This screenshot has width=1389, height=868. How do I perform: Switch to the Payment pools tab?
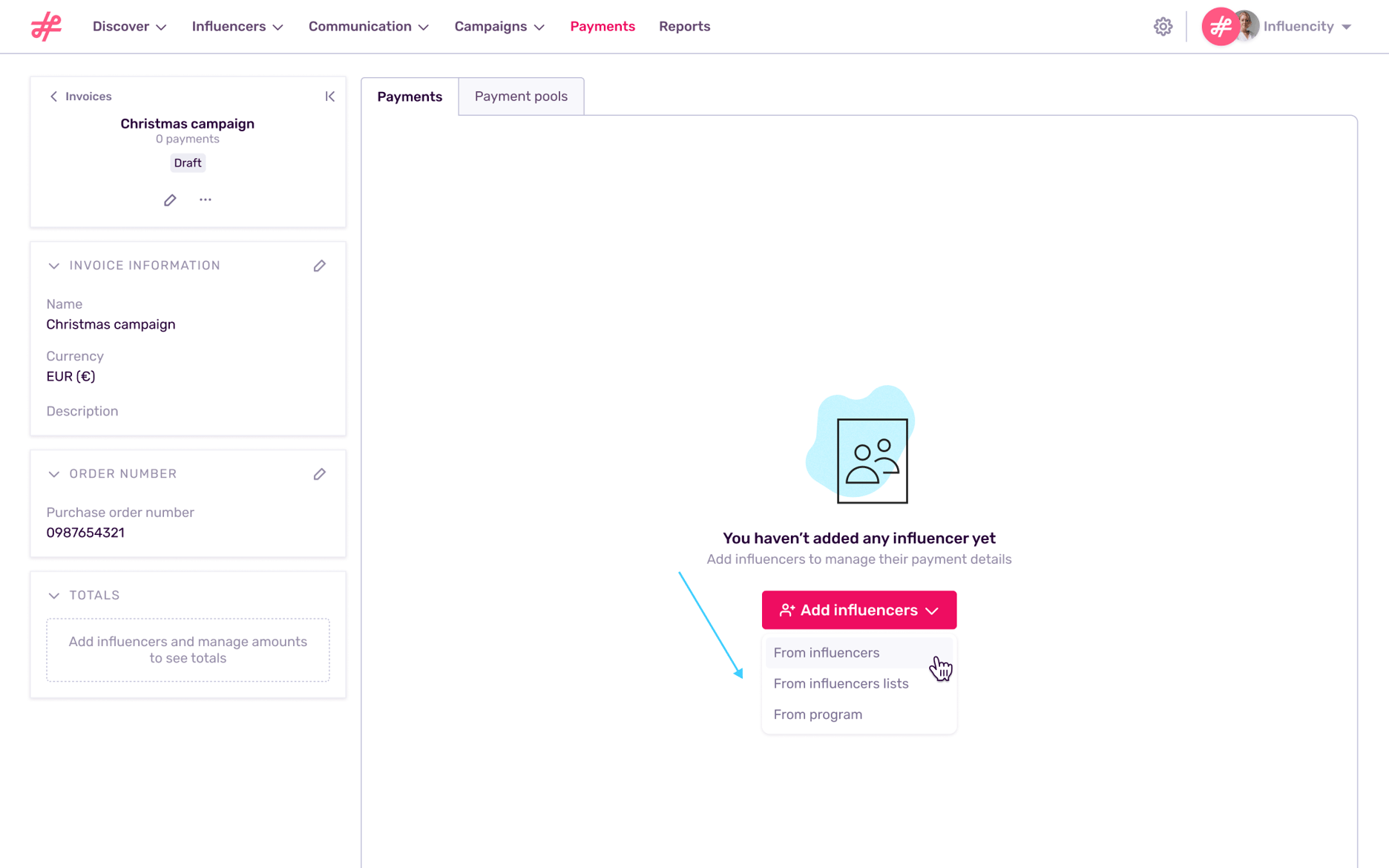(x=520, y=96)
